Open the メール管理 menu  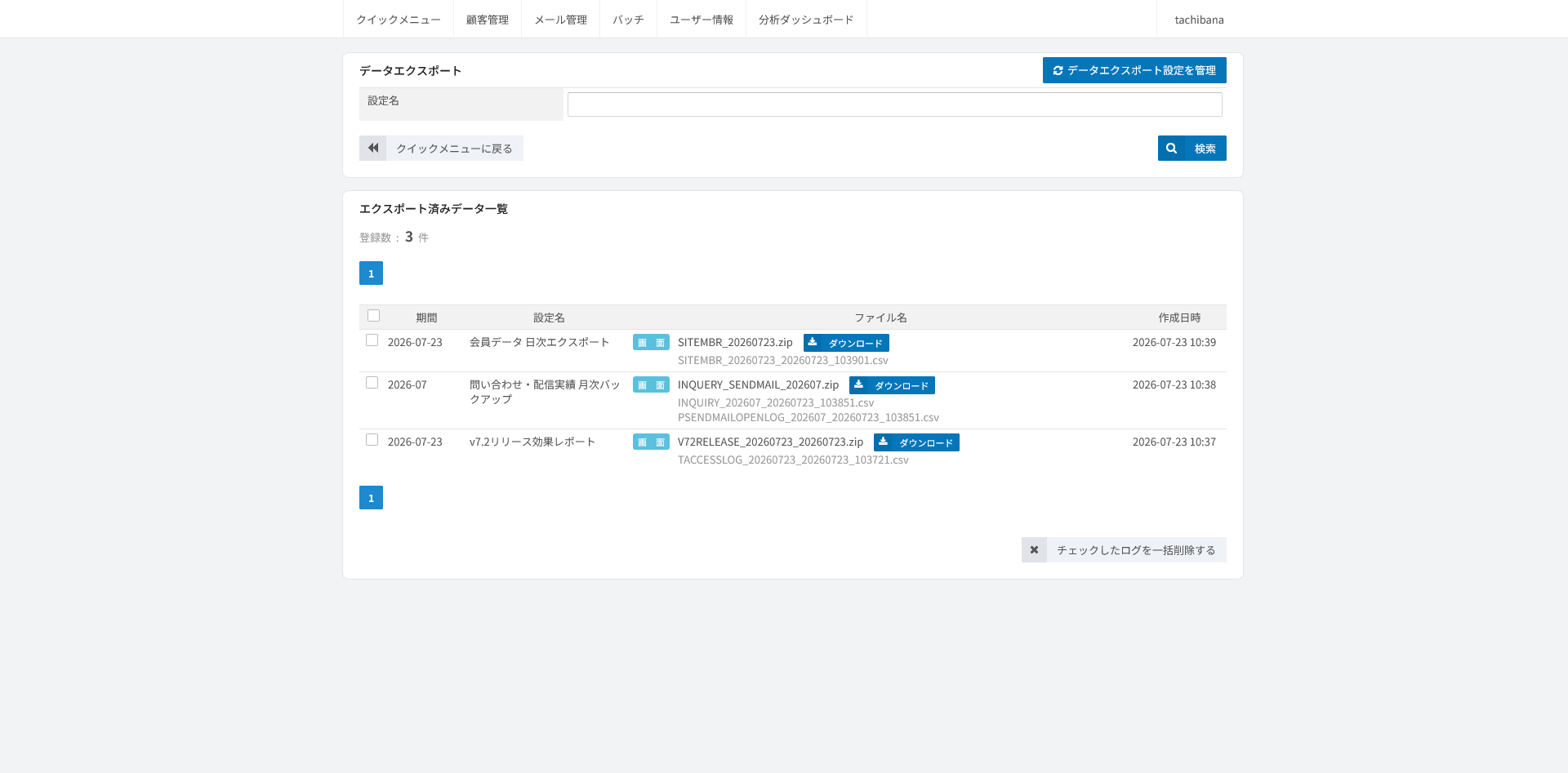coord(560,19)
